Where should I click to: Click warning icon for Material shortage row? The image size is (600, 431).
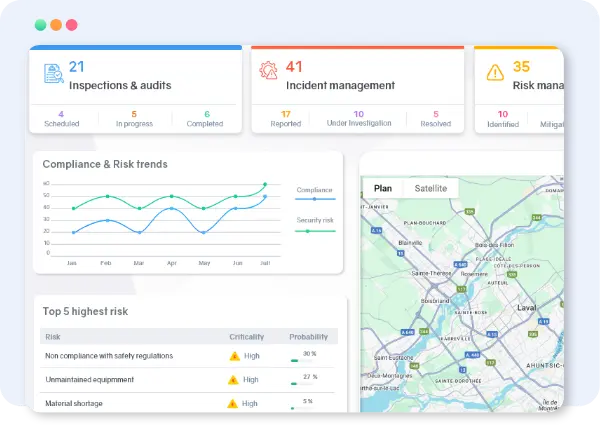pyautogui.click(x=234, y=404)
